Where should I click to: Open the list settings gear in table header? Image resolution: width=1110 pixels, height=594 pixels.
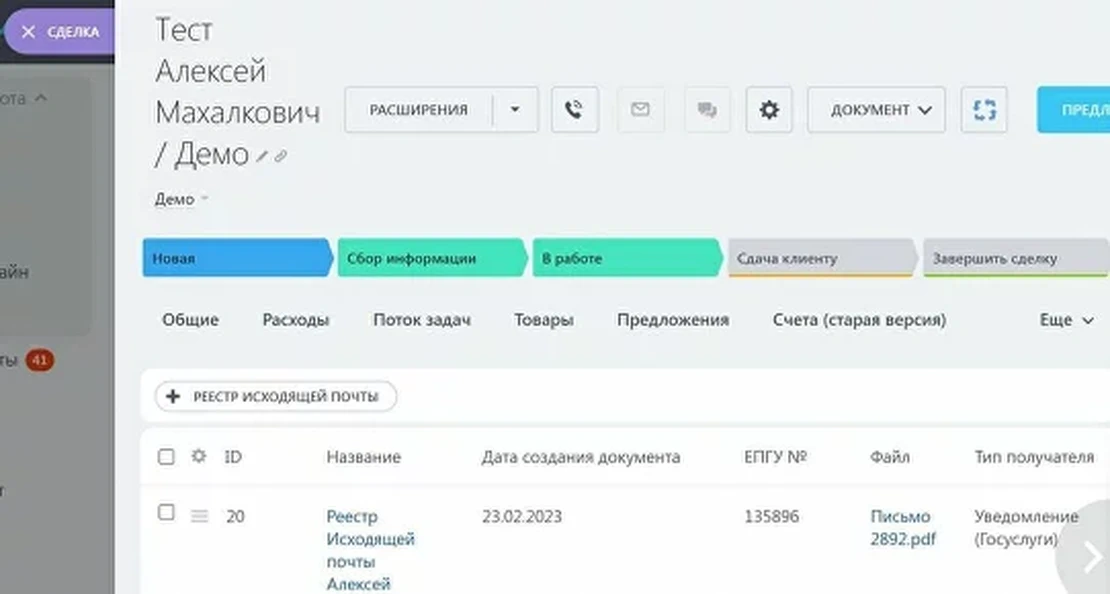click(198, 457)
